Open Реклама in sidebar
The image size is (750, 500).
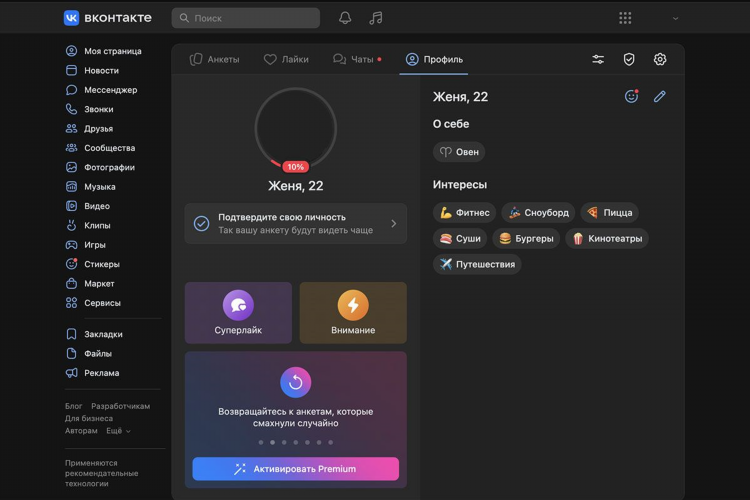point(92,373)
